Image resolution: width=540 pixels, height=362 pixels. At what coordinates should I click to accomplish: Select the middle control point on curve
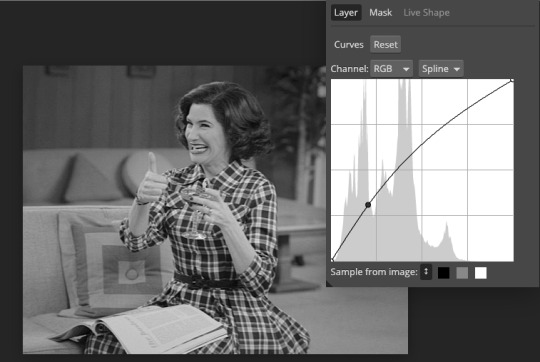coord(368,205)
